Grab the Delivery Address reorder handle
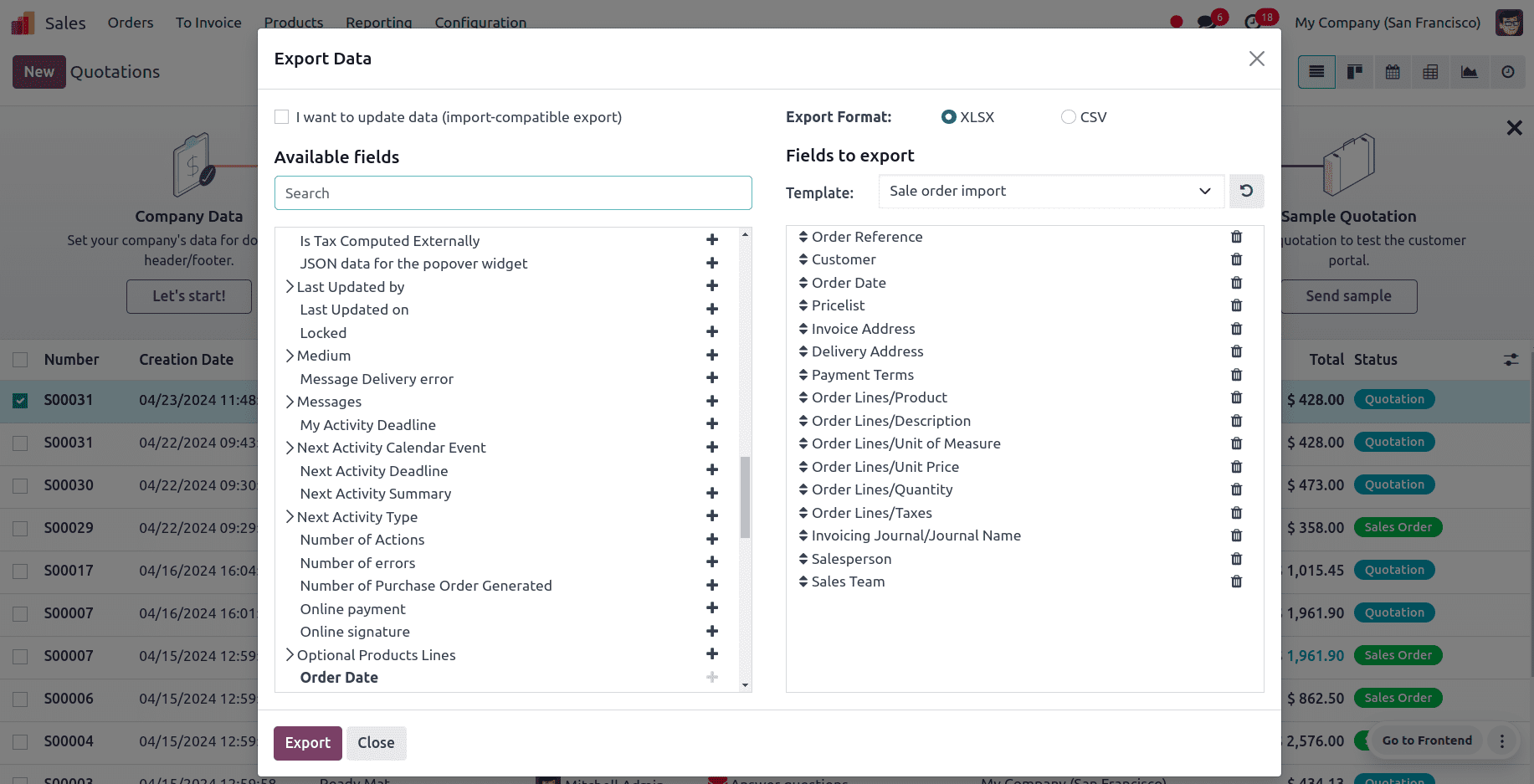The width and height of the screenshot is (1534, 784). click(803, 351)
